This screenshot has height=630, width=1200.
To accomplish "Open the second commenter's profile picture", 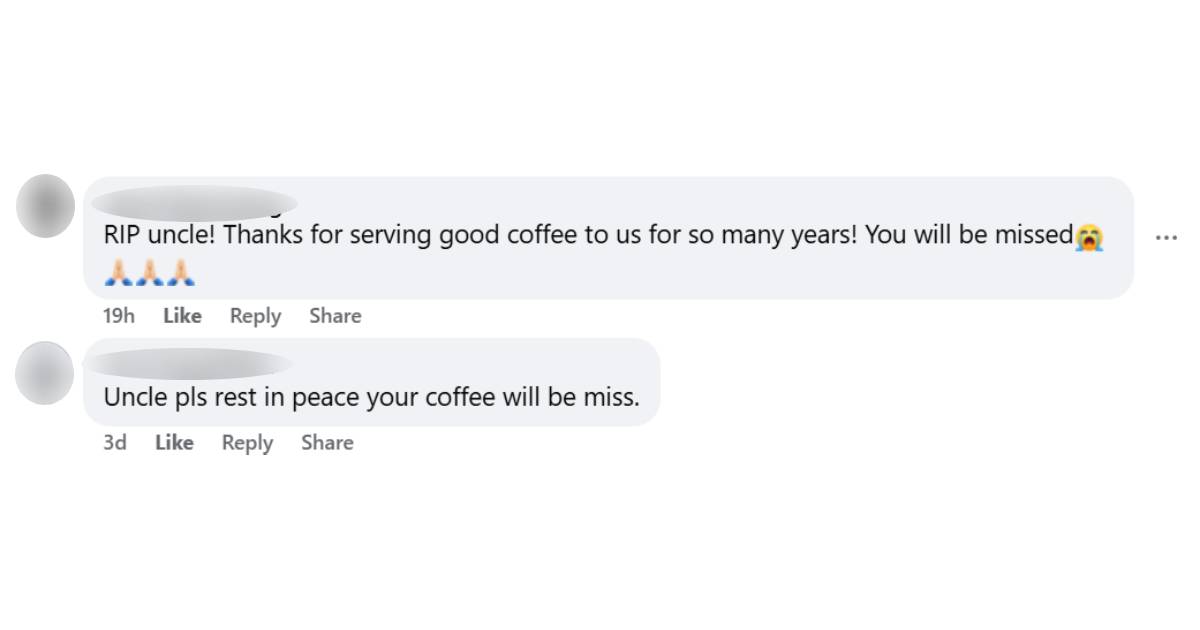I will [x=45, y=372].
